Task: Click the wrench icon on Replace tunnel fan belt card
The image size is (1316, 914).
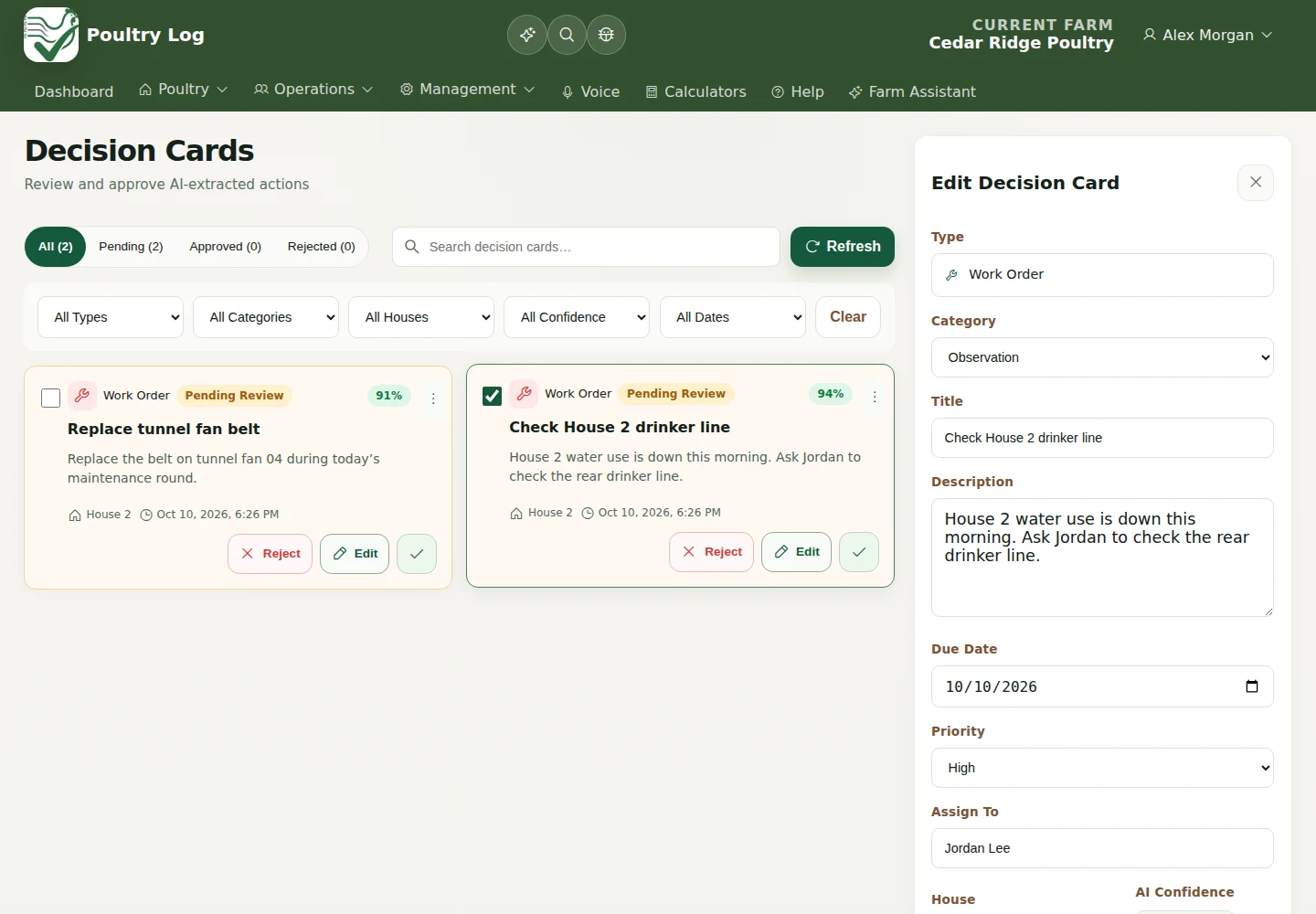Action: click(x=82, y=396)
